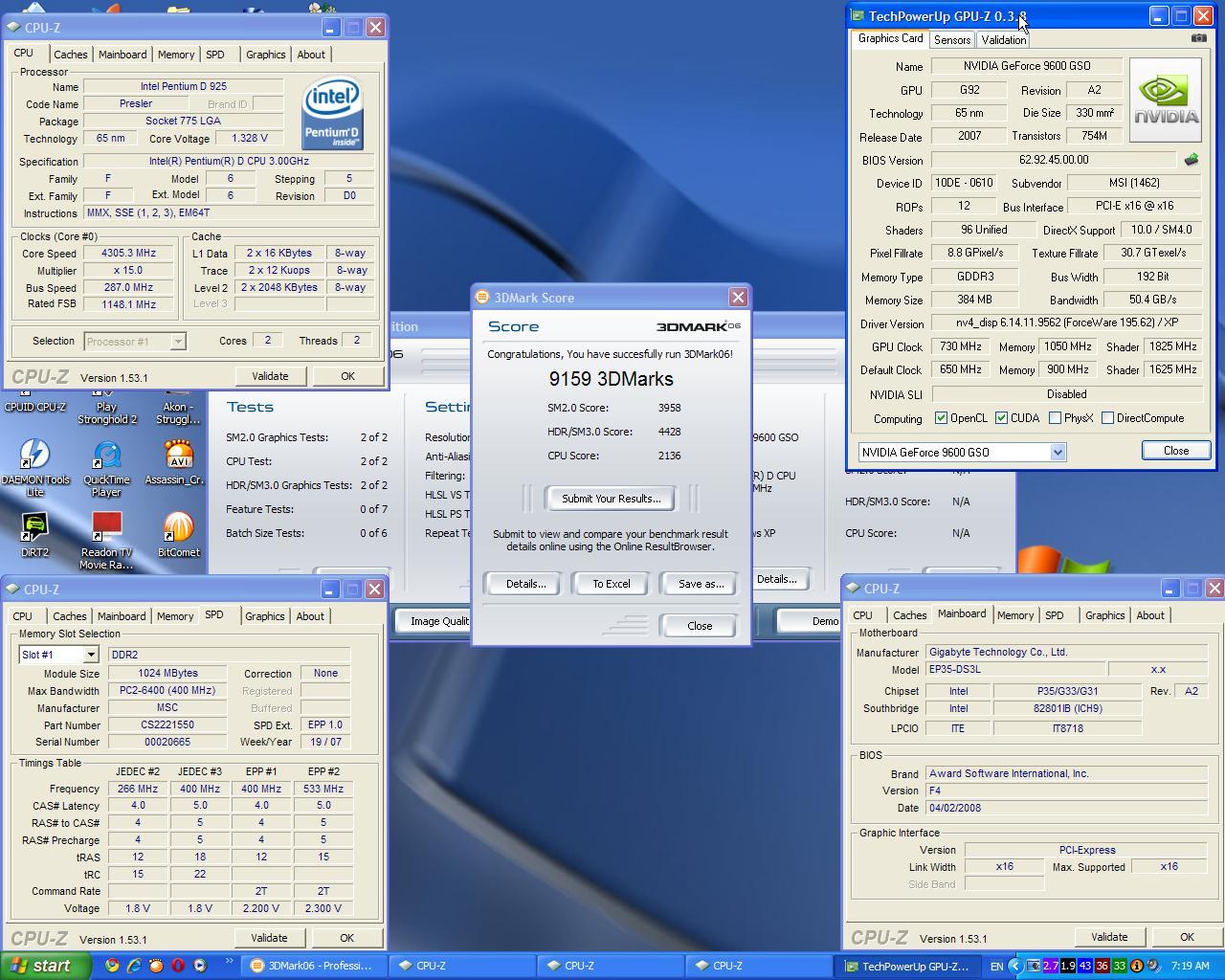Open the Processor #1 selection dropdown
The width and height of the screenshot is (1225, 980).
(177, 341)
